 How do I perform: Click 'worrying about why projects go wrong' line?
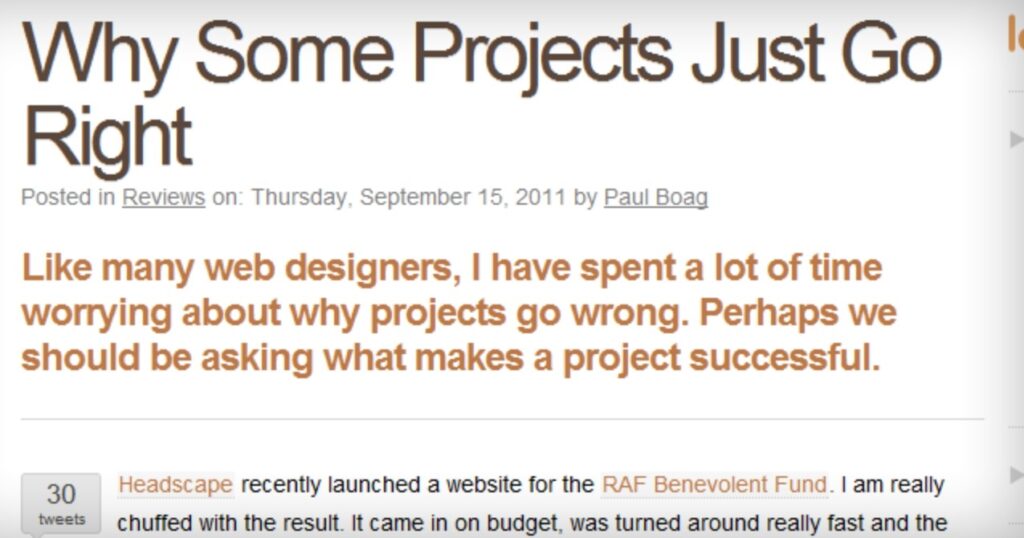pyautogui.click(x=459, y=314)
